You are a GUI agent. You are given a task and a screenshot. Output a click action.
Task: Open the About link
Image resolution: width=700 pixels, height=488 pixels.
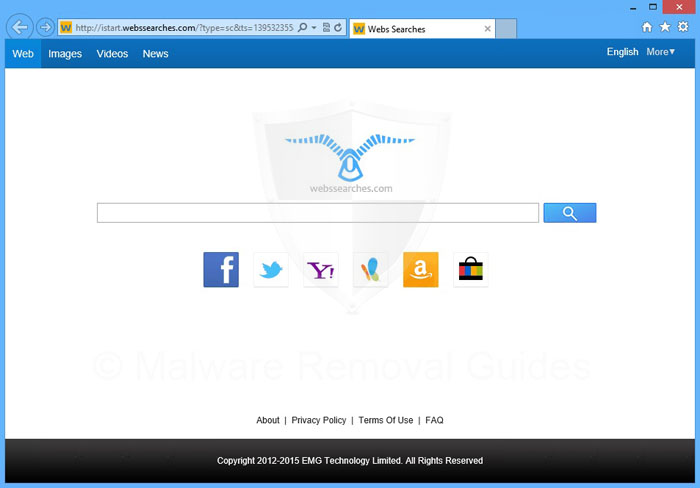point(268,420)
